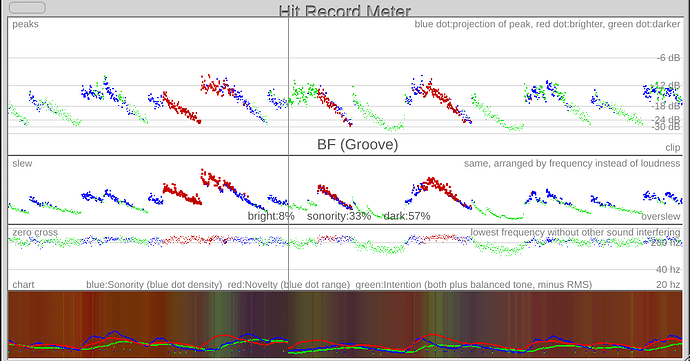
Task: Select the BF (Groove) readout text
Action: pyautogui.click(x=357, y=144)
